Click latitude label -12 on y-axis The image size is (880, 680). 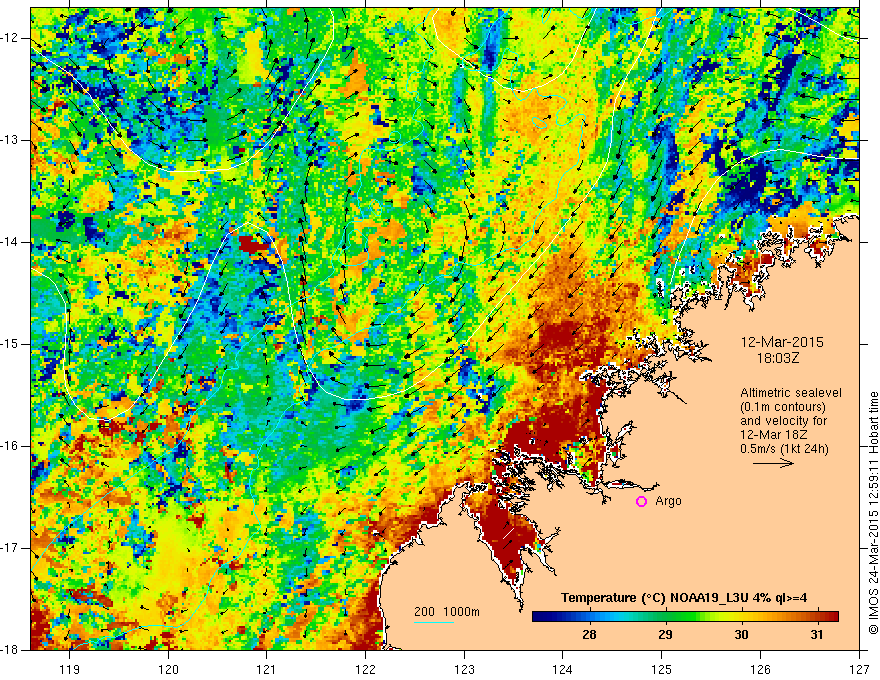[10, 38]
